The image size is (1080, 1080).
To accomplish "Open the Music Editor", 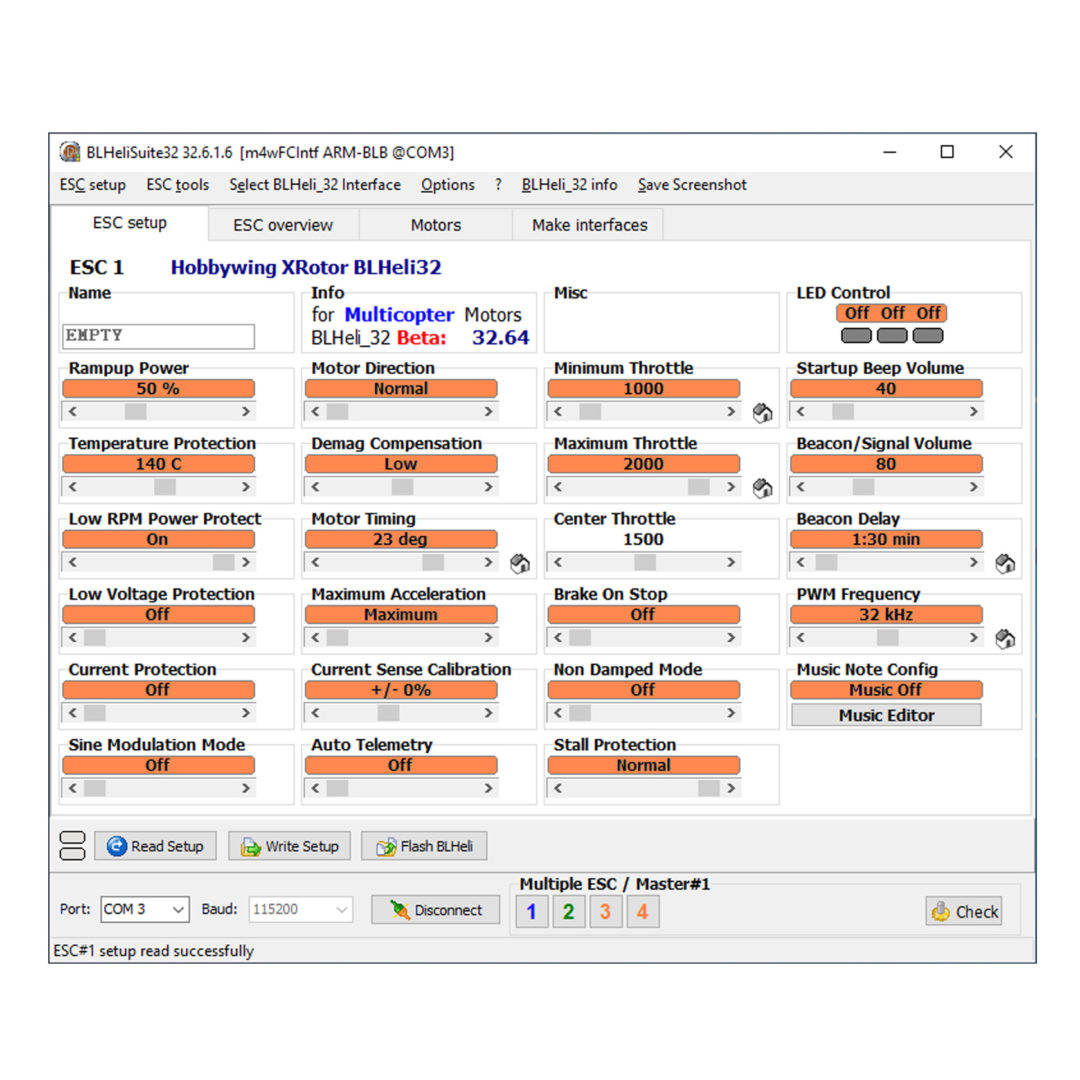I will (x=886, y=715).
